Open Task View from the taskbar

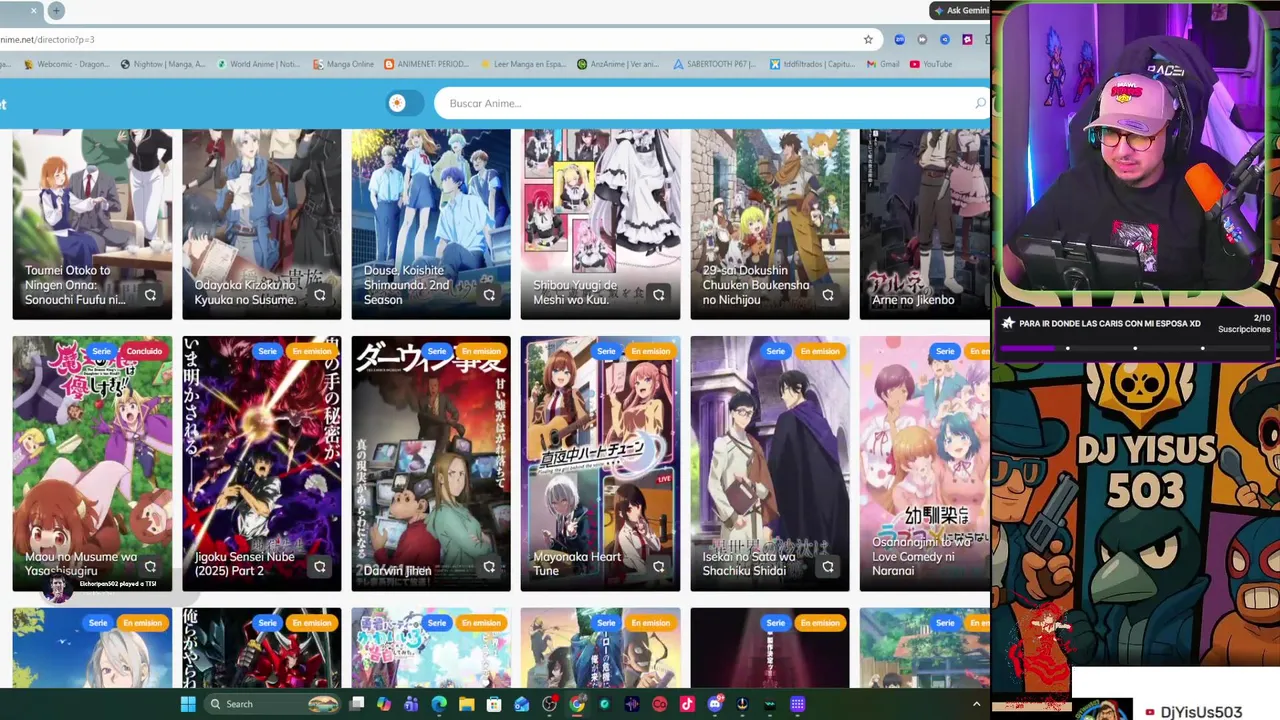pos(357,704)
